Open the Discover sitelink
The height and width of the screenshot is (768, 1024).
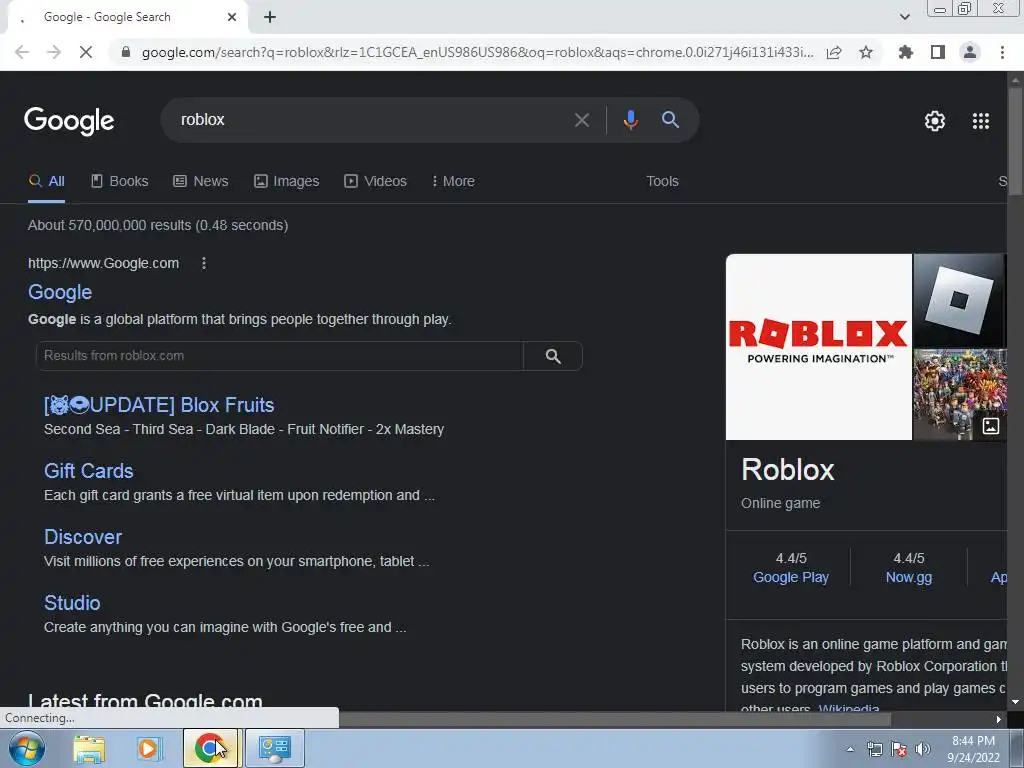point(83,537)
